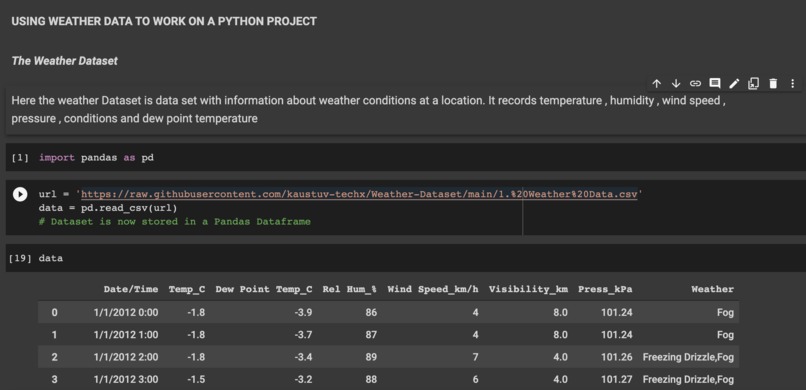This screenshot has width=806, height=390.
Task: Add a comment to the cell
Action: point(715,84)
